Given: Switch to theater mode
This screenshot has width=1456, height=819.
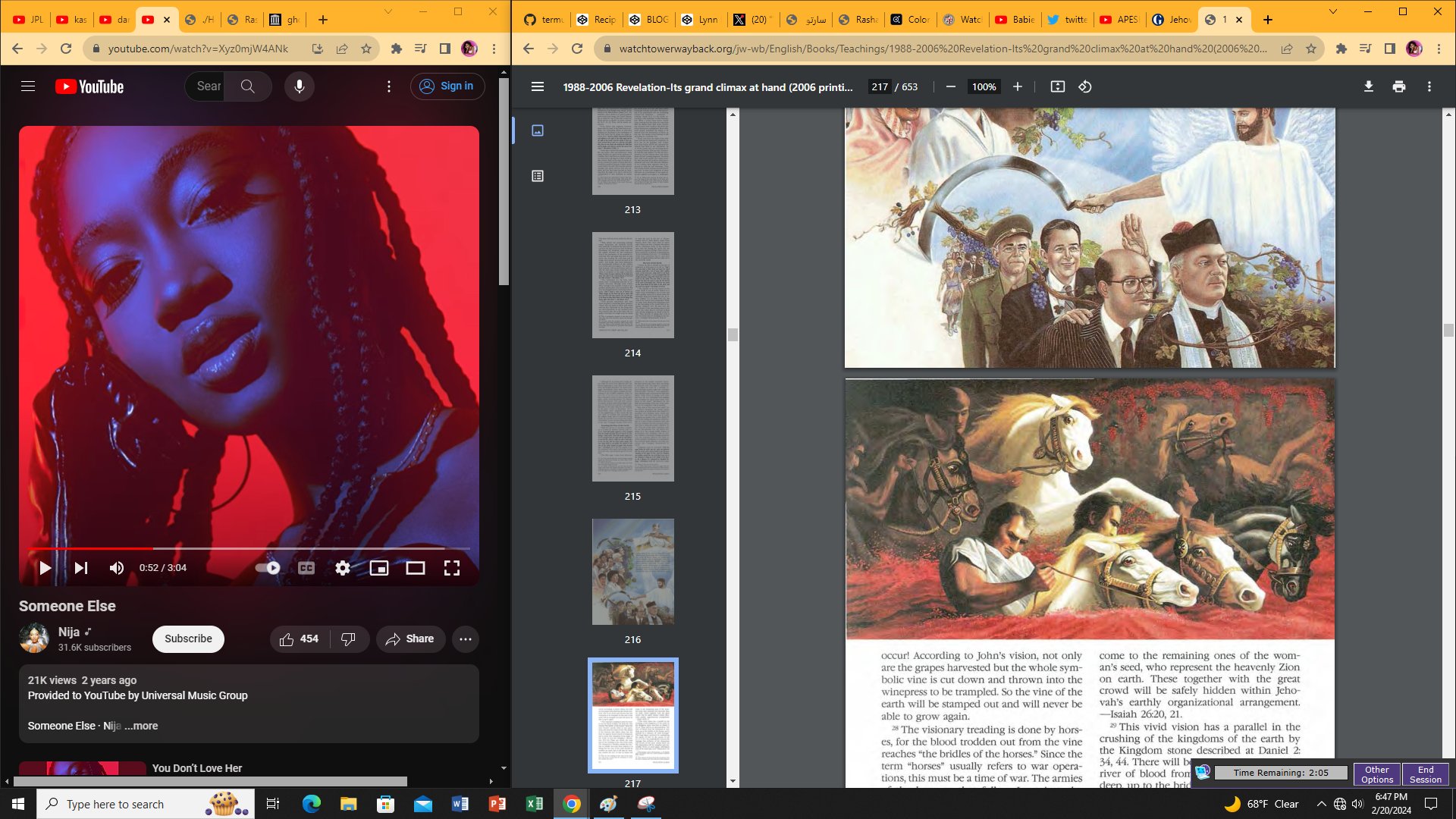Looking at the screenshot, I should [x=416, y=568].
